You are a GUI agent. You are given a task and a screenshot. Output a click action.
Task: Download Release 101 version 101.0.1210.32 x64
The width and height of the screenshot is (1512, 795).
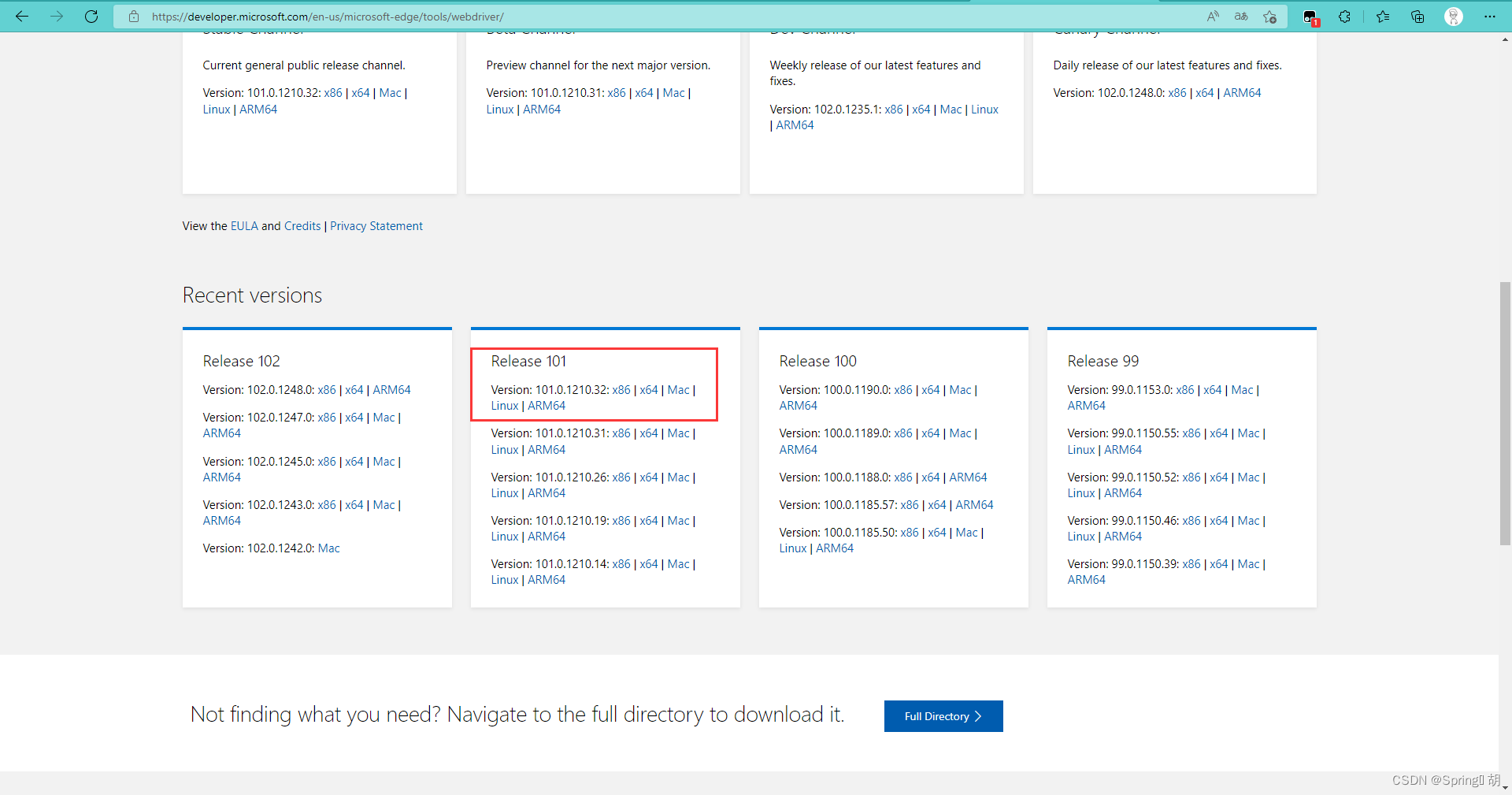coord(649,390)
